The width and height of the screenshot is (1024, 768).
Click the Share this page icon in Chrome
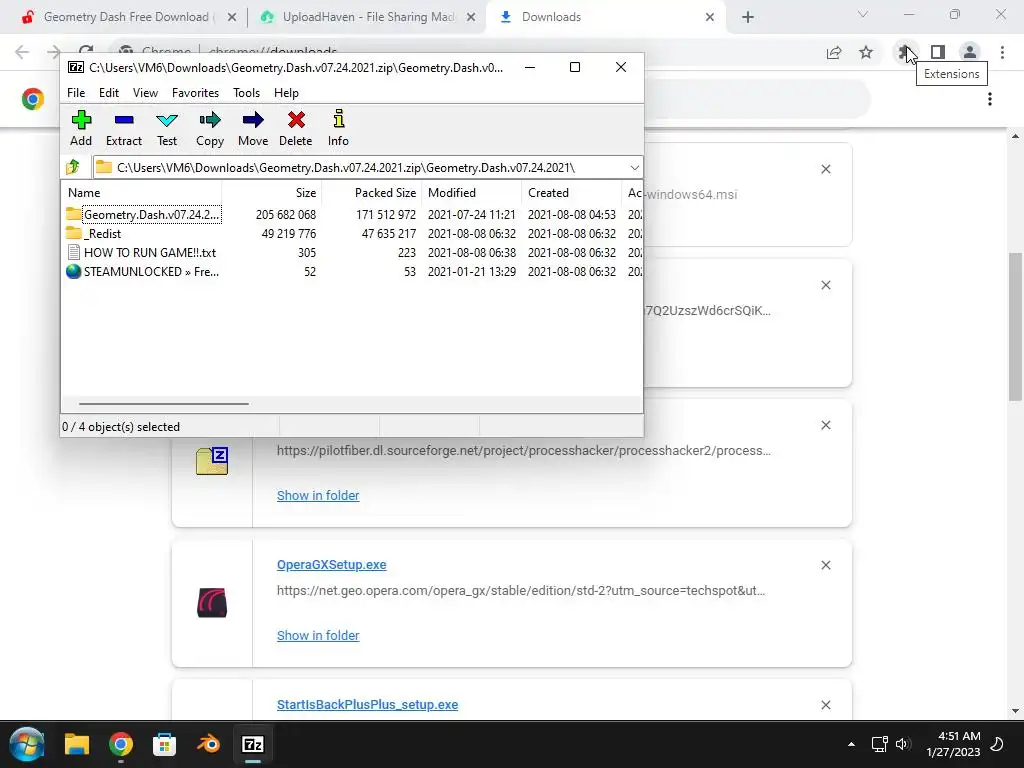(834, 52)
